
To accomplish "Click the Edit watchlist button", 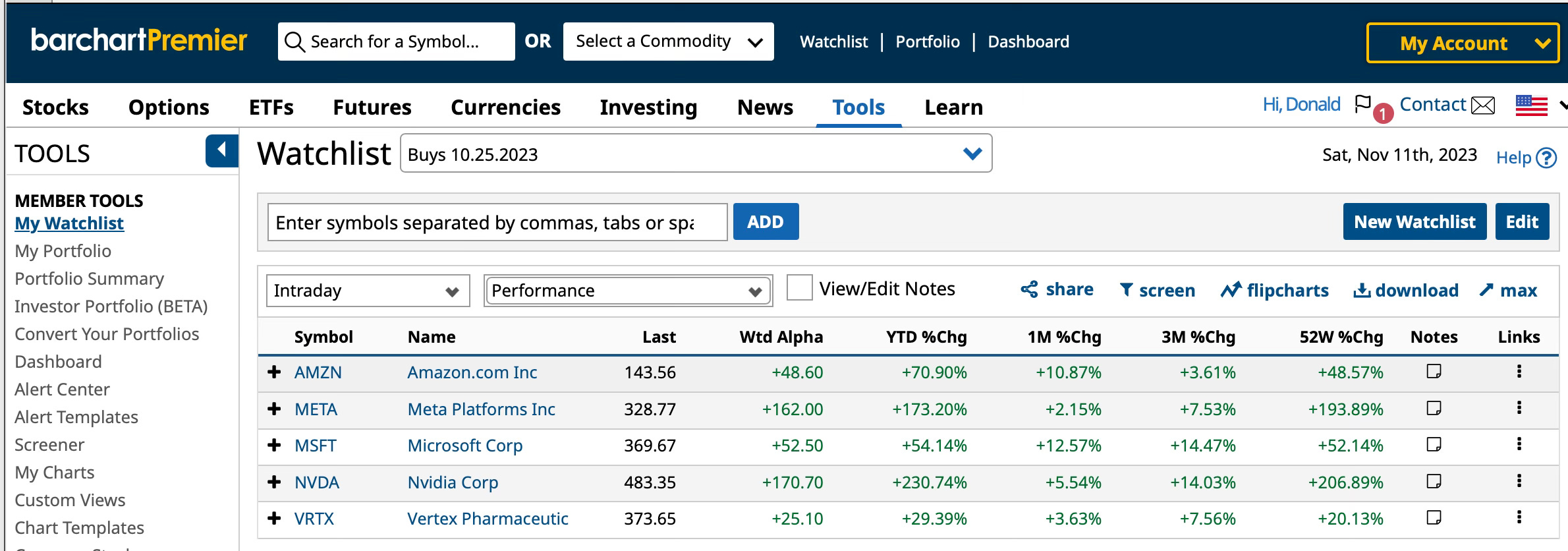I will point(1522,221).
